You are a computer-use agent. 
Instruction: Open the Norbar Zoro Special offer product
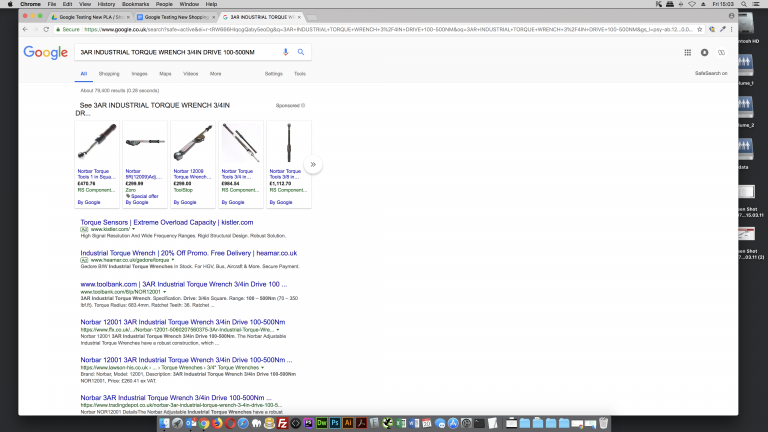click(145, 165)
